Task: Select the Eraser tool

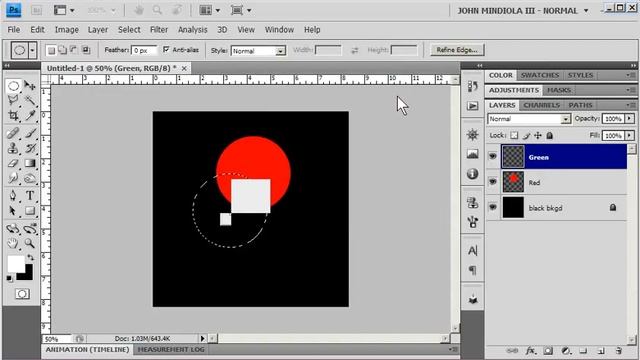Action: 13,163
